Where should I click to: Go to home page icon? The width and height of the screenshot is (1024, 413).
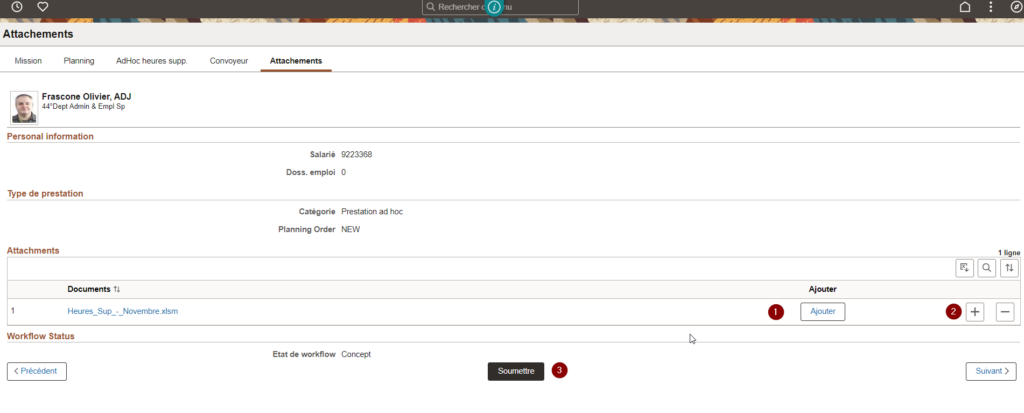tap(964, 7)
